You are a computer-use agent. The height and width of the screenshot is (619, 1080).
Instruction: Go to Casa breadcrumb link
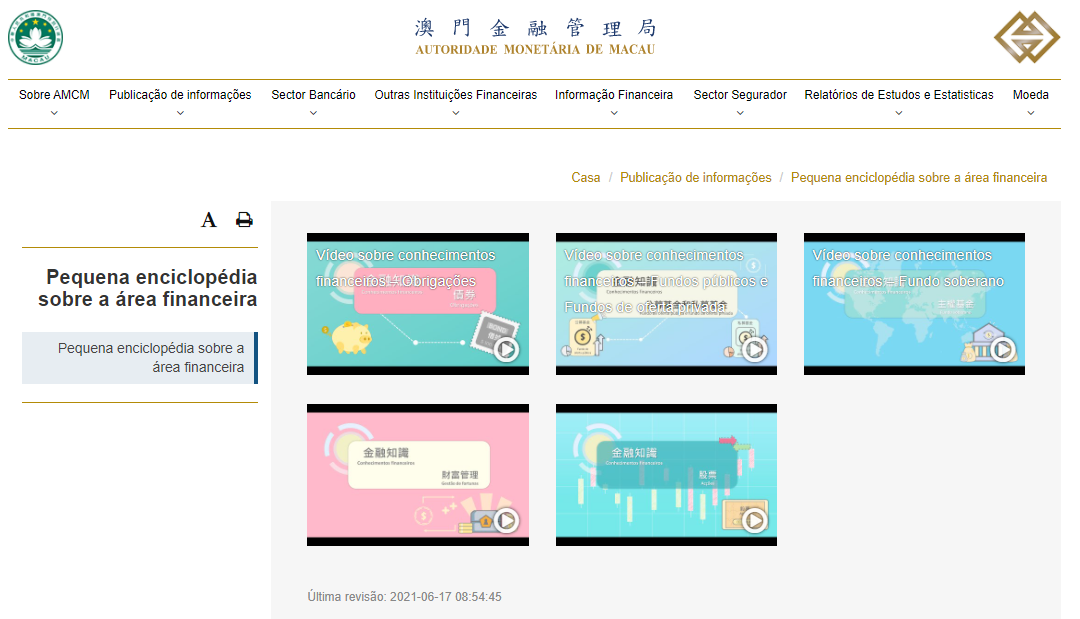585,177
